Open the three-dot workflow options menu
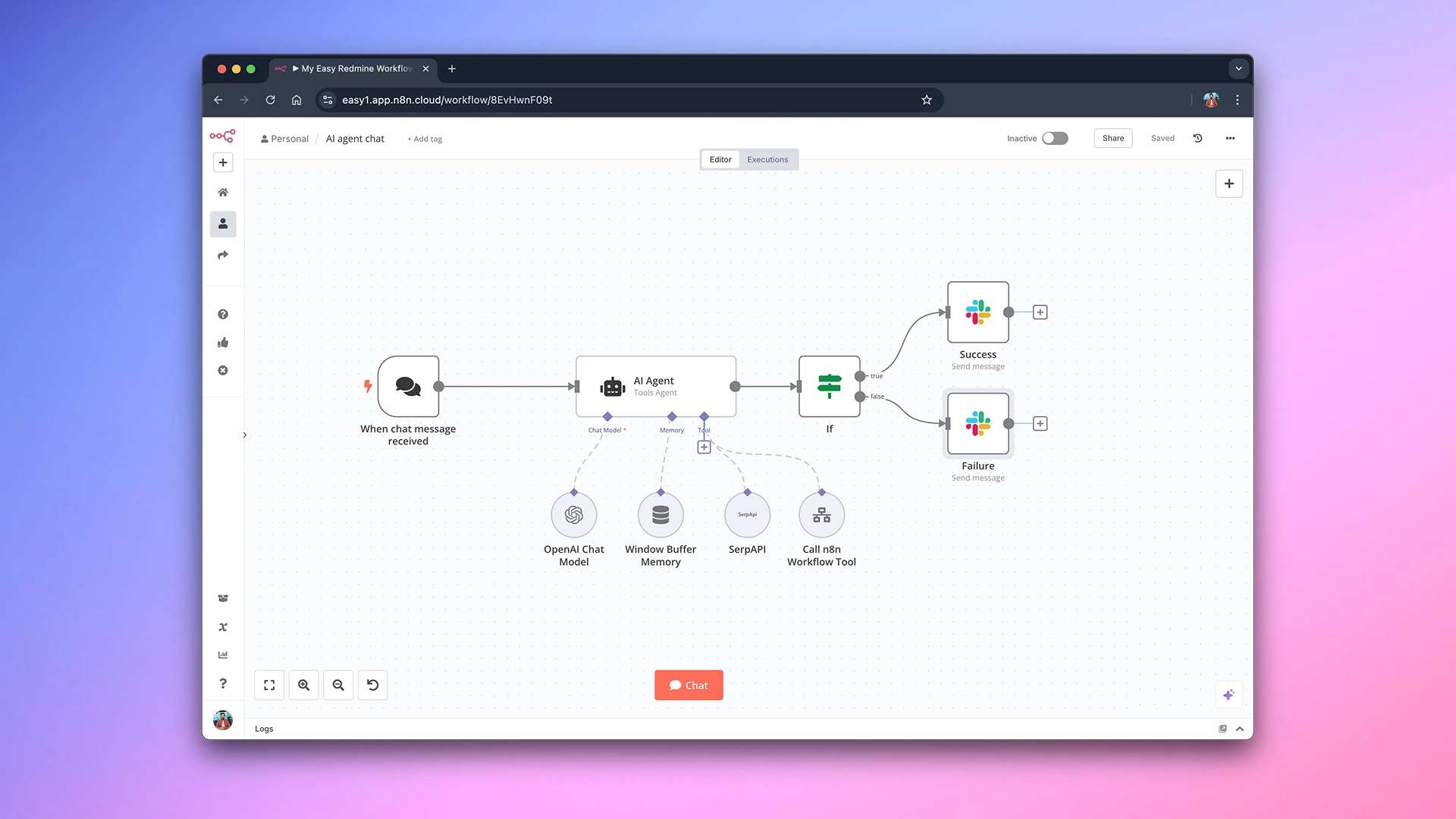 pos(1230,138)
